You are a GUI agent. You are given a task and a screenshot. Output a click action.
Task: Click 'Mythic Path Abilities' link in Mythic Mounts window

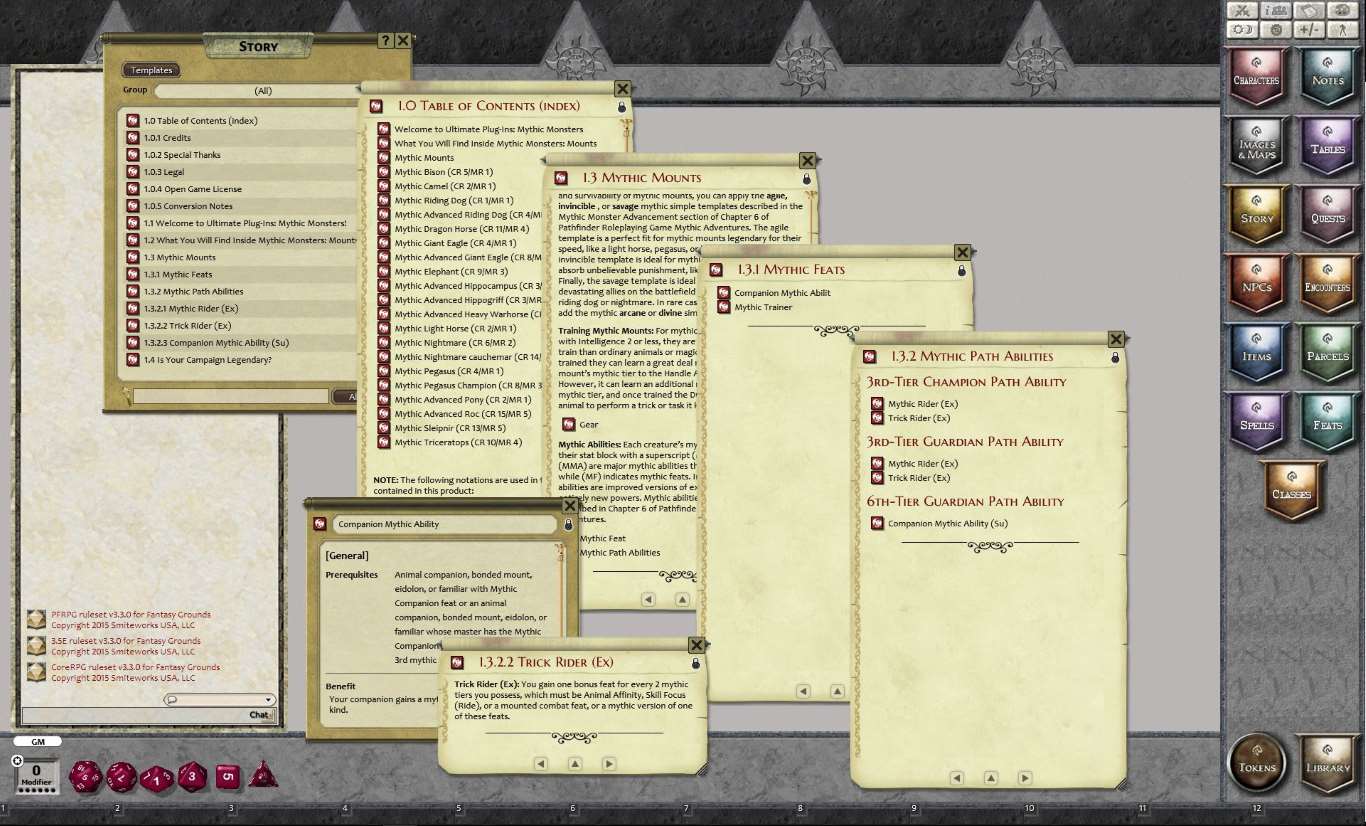[x=620, y=553]
